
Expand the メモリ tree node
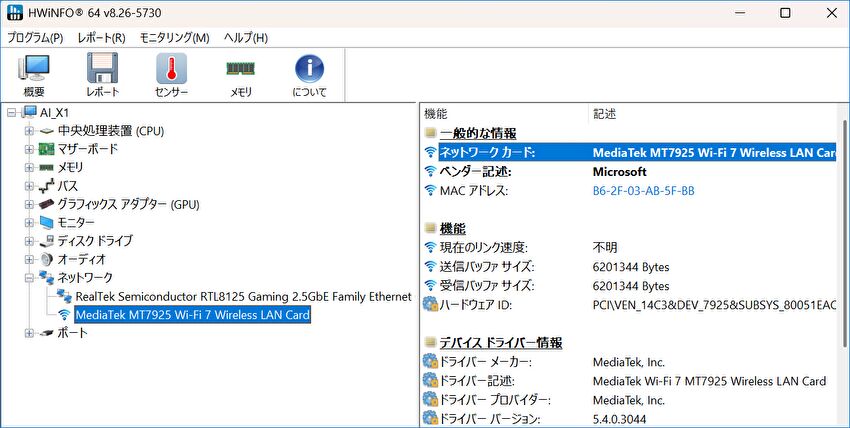coord(29,168)
